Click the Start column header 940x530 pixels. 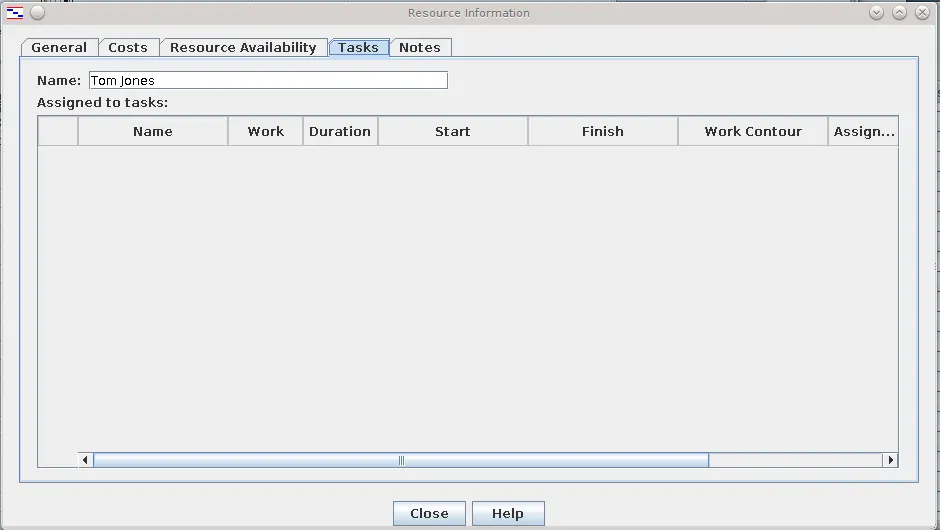tap(453, 131)
